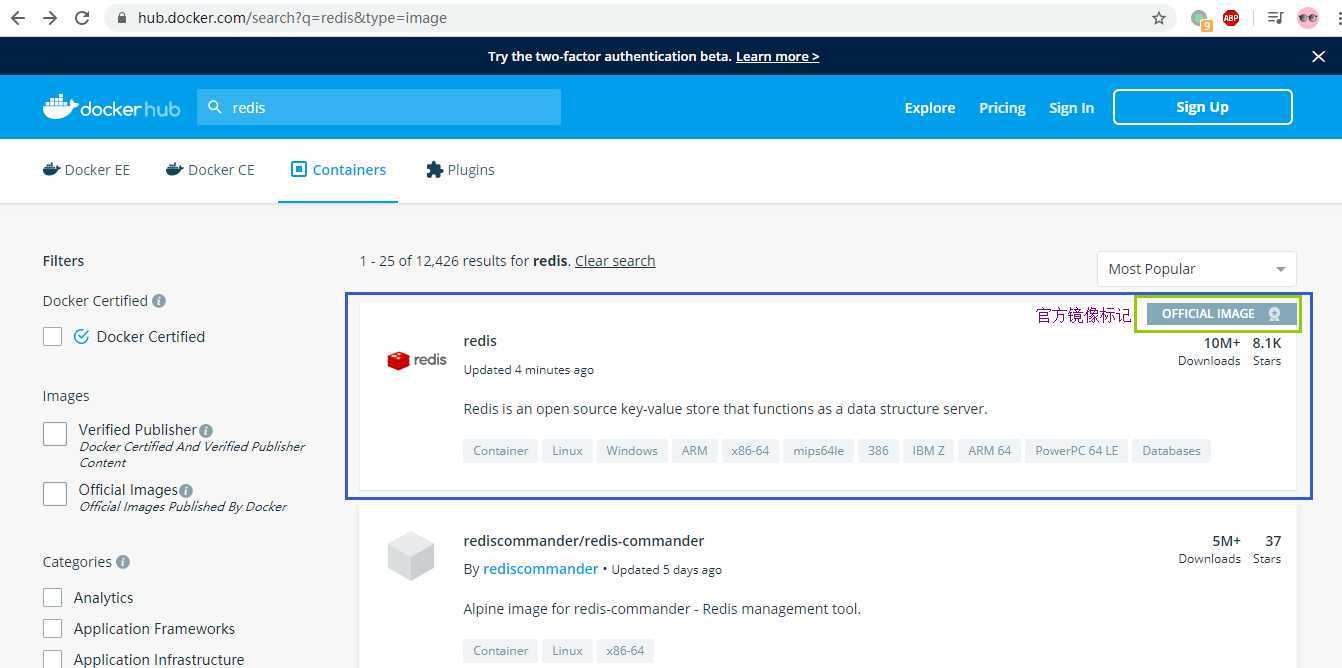Check the Official Images filter
Screen dimensions: 1342x668
point(55,494)
